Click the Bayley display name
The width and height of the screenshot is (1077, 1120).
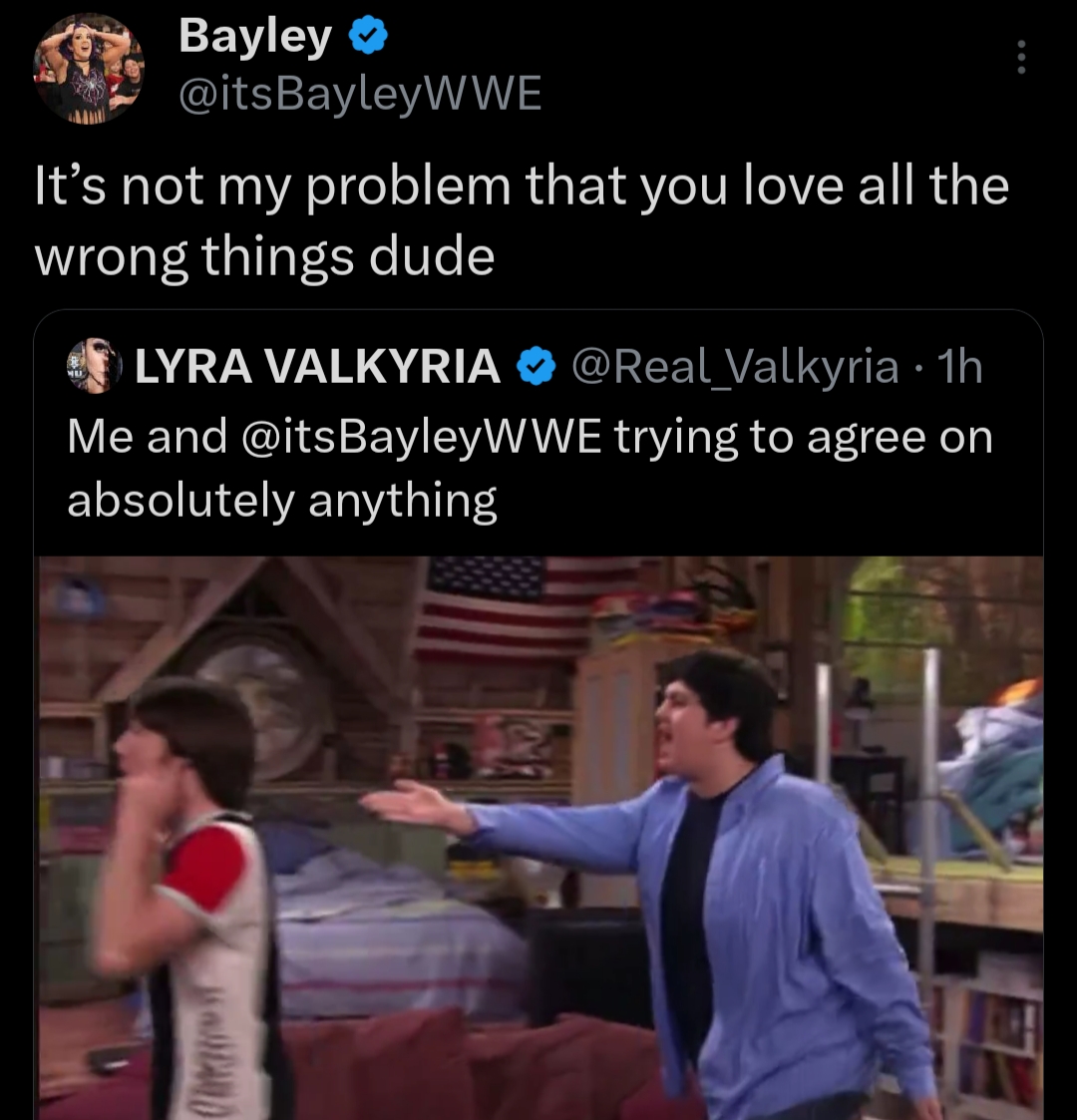click(x=255, y=36)
